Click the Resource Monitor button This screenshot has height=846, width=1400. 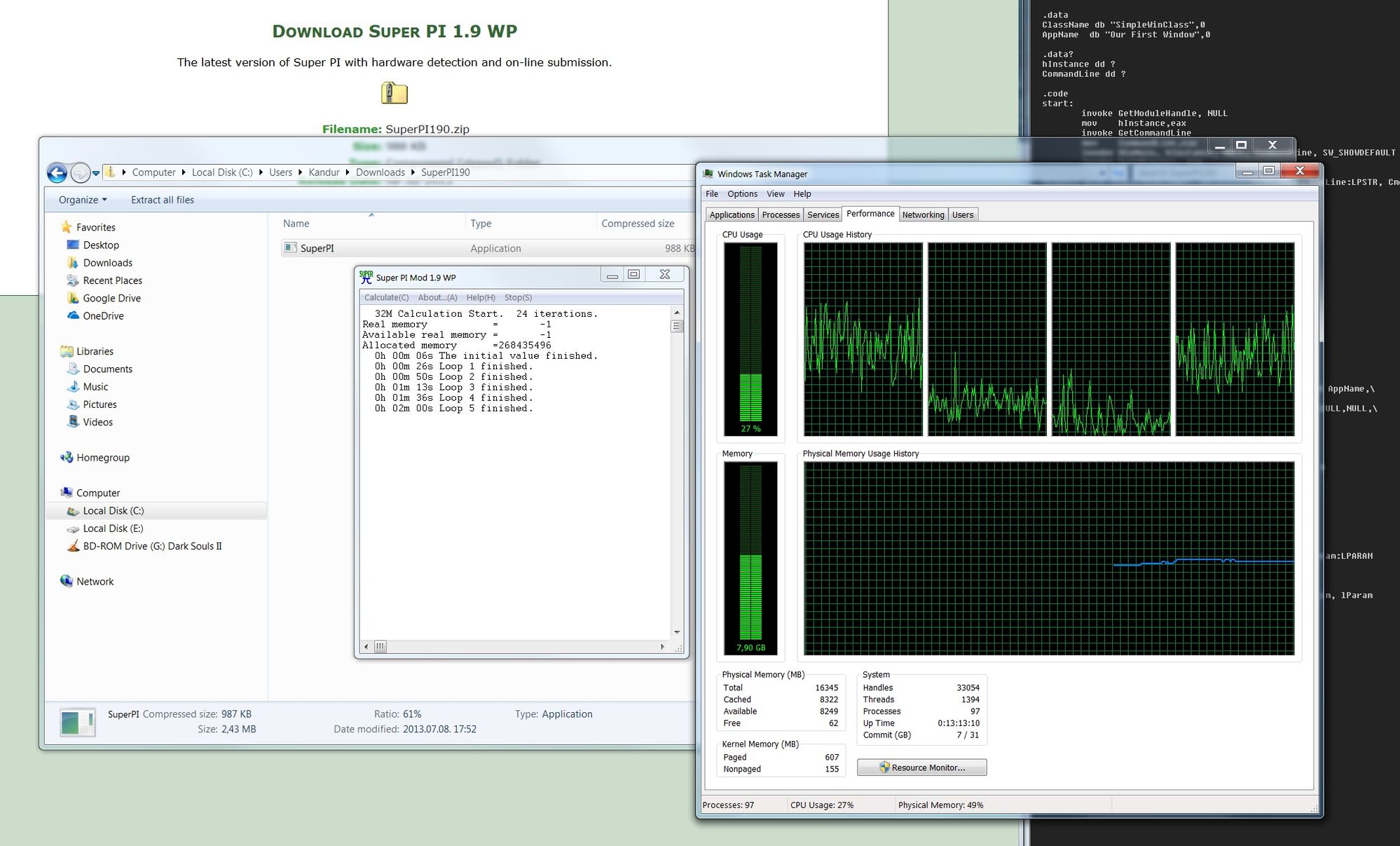[921, 767]
